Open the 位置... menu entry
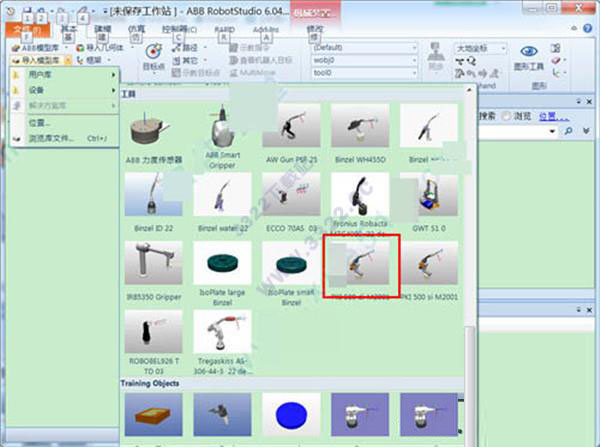The width and height of the screenshot is (600, 447). tap(40, 123)
